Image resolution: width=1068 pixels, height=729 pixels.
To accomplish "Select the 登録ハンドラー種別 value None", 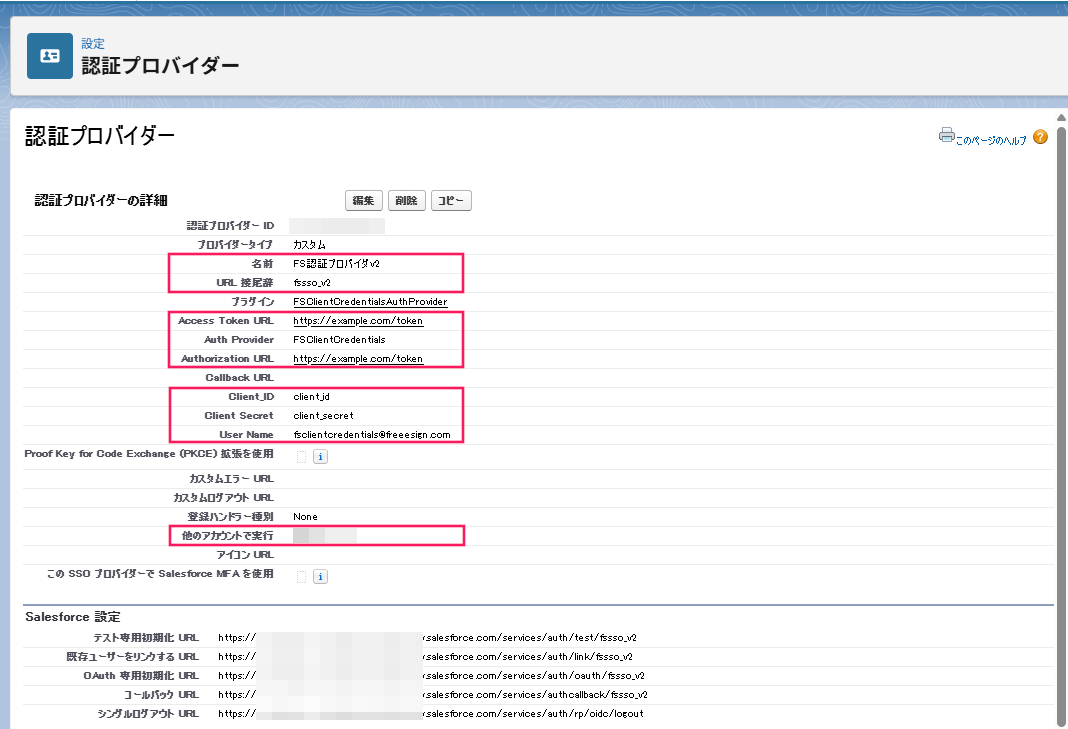I will (305, 517).
